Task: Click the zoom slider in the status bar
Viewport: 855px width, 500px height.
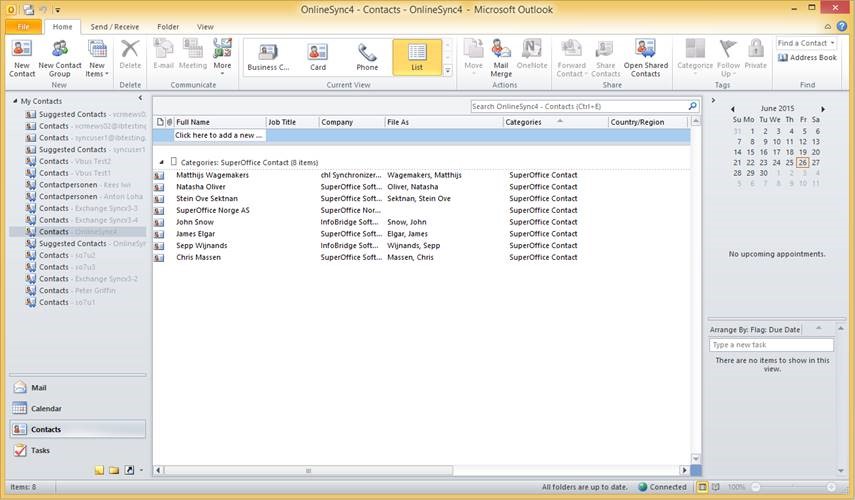Action: [x=793, y=487]
